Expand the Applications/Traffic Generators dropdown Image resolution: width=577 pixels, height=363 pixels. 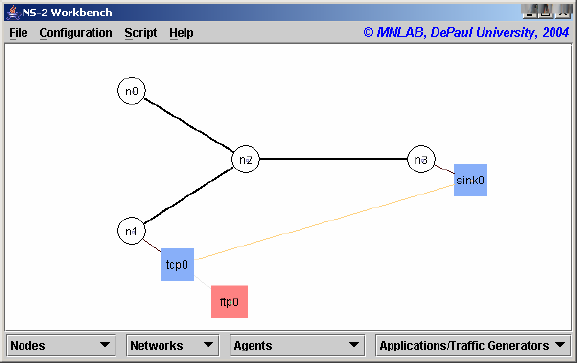click(473, 345)
